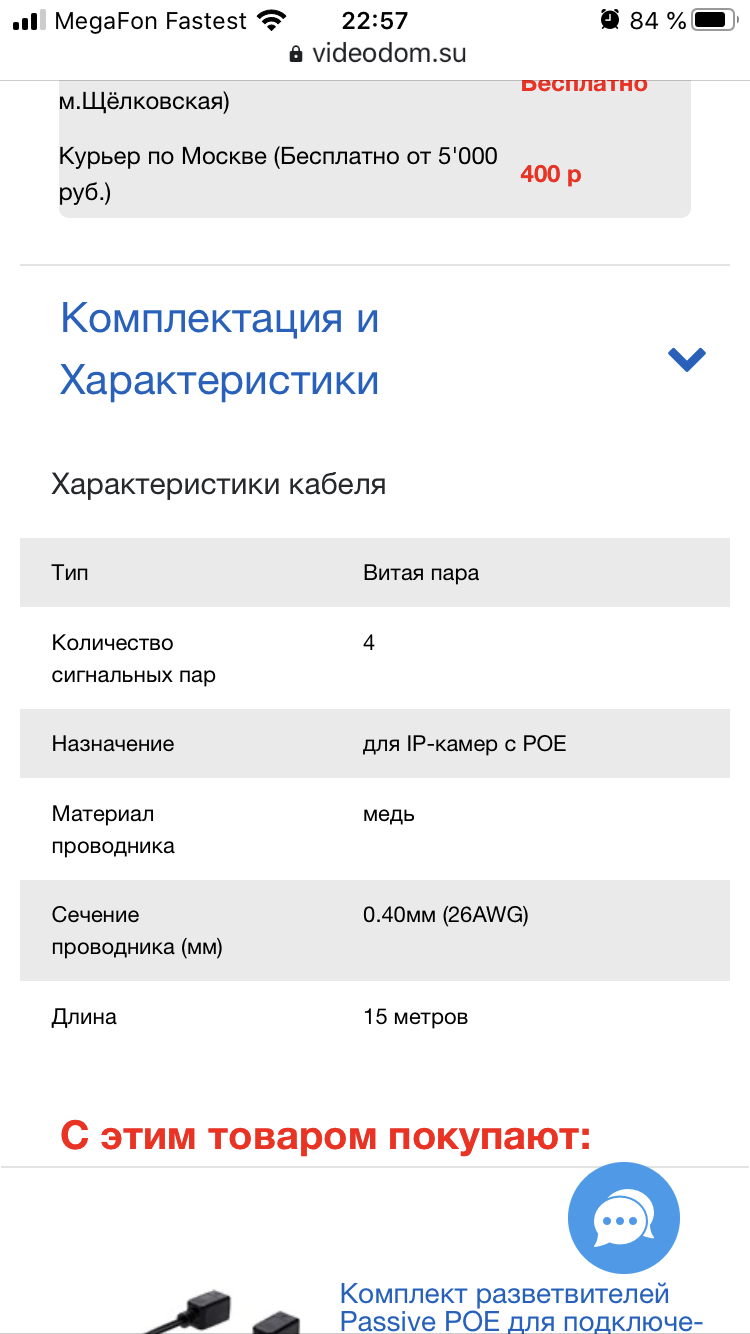Click the 15 метров length value
This screenshot has height=1334, width=750.
click(415, 1017)
